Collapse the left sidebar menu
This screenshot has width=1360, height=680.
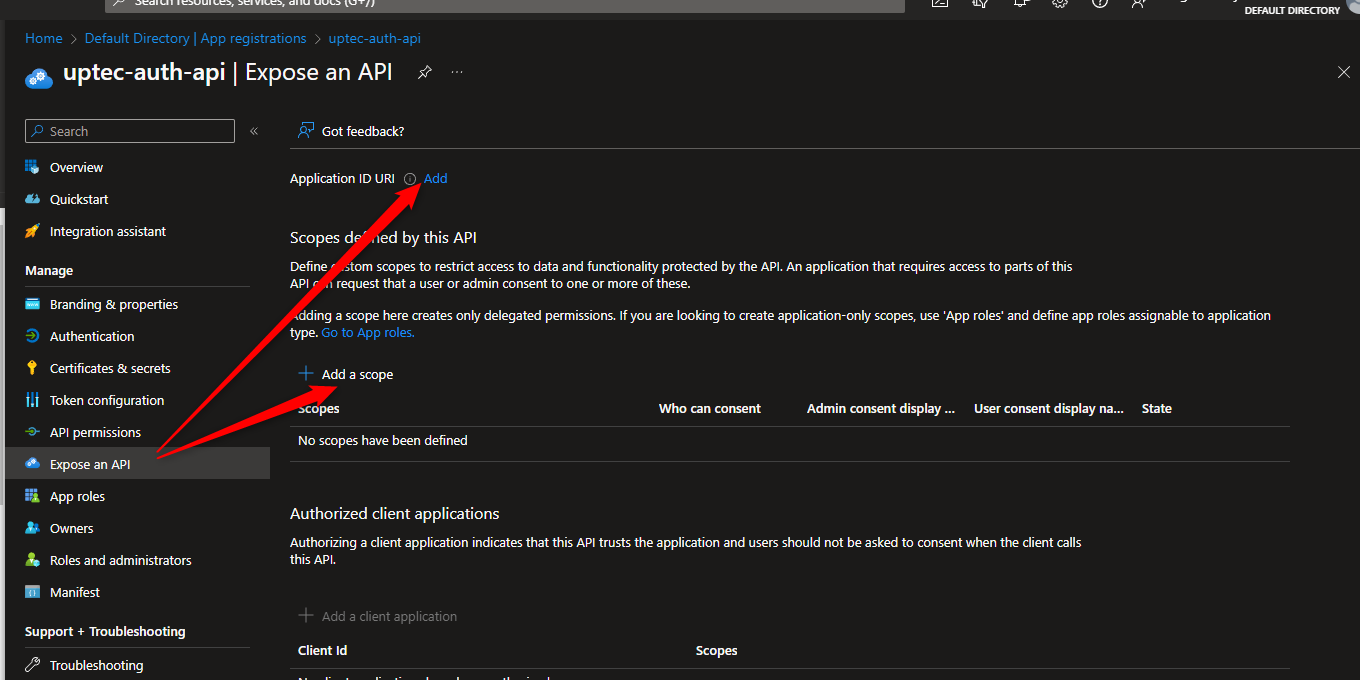tap(254, 131)
